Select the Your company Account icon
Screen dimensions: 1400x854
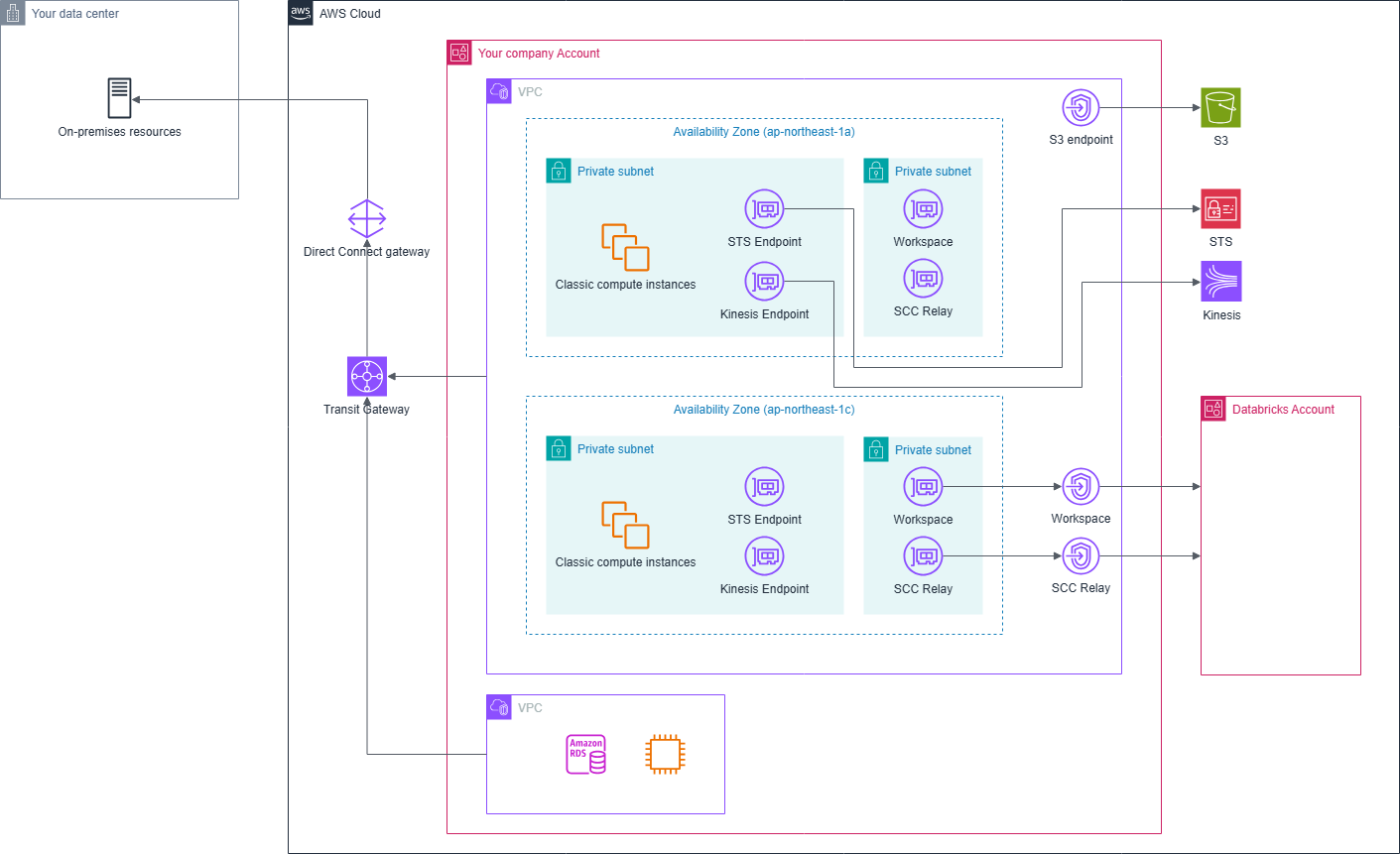click(459, 53)
